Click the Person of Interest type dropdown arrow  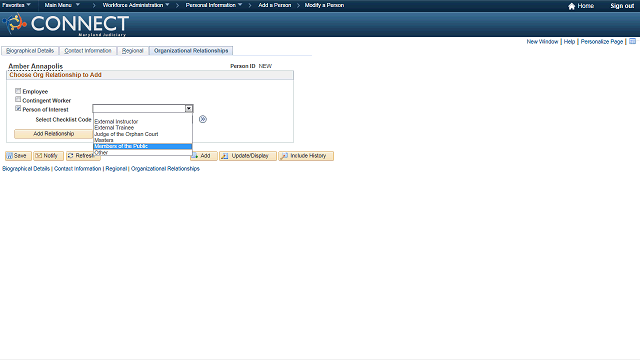189,109
